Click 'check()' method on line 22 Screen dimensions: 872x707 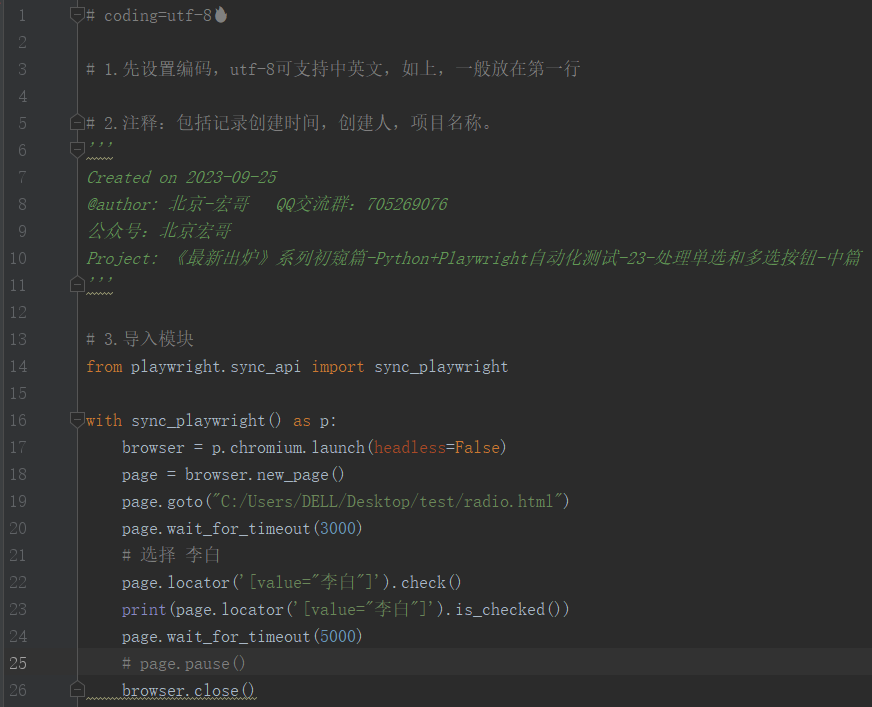coord(431,582)
